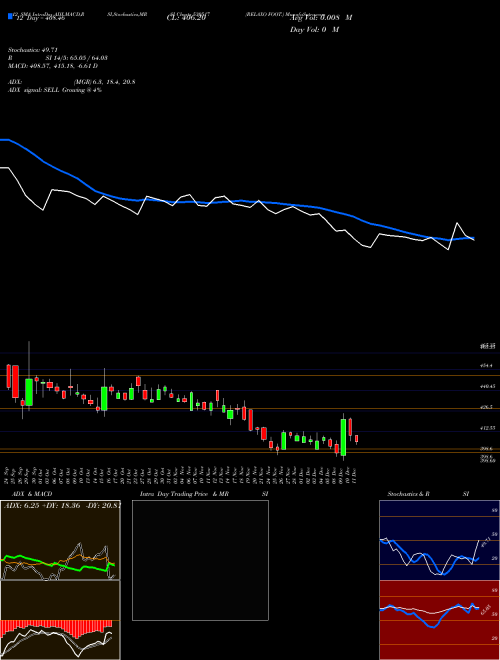Click the 'Avg Vol: 0.008 M' label
This screenshot has height=660, width=500.
(321, 18)
